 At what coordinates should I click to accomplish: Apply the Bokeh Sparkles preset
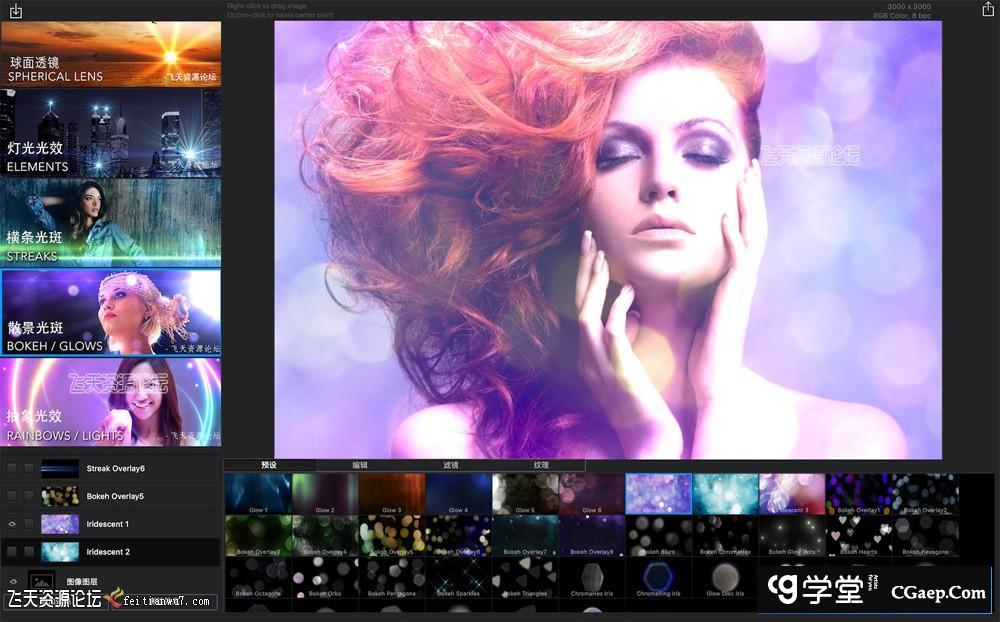click(457, 577)
